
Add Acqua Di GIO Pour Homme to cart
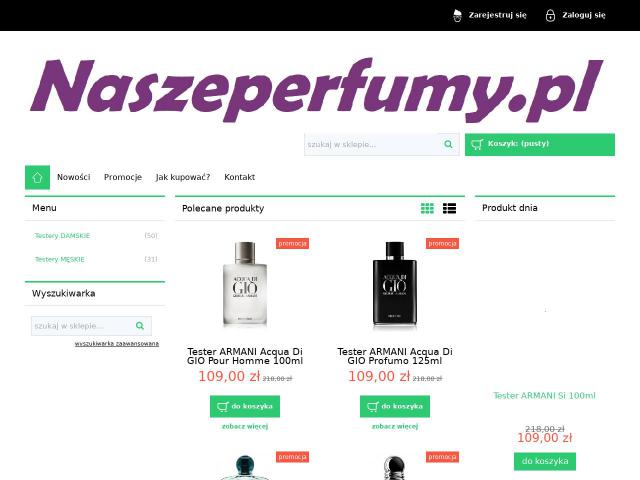tap(245, 407)
